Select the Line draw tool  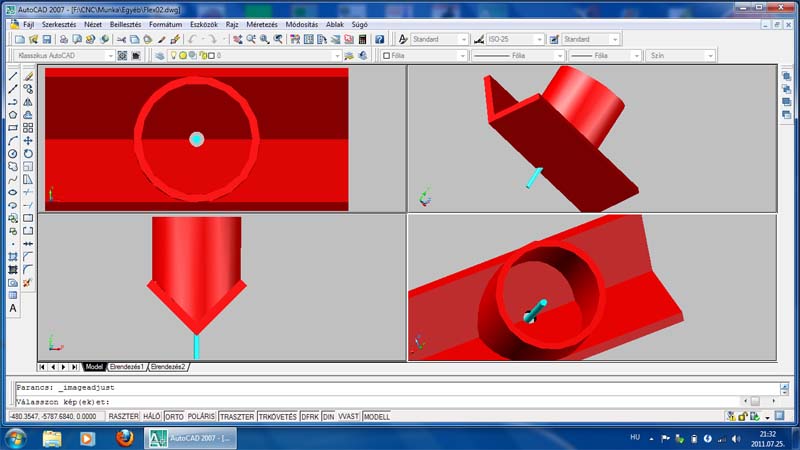[x=13, y=76]
